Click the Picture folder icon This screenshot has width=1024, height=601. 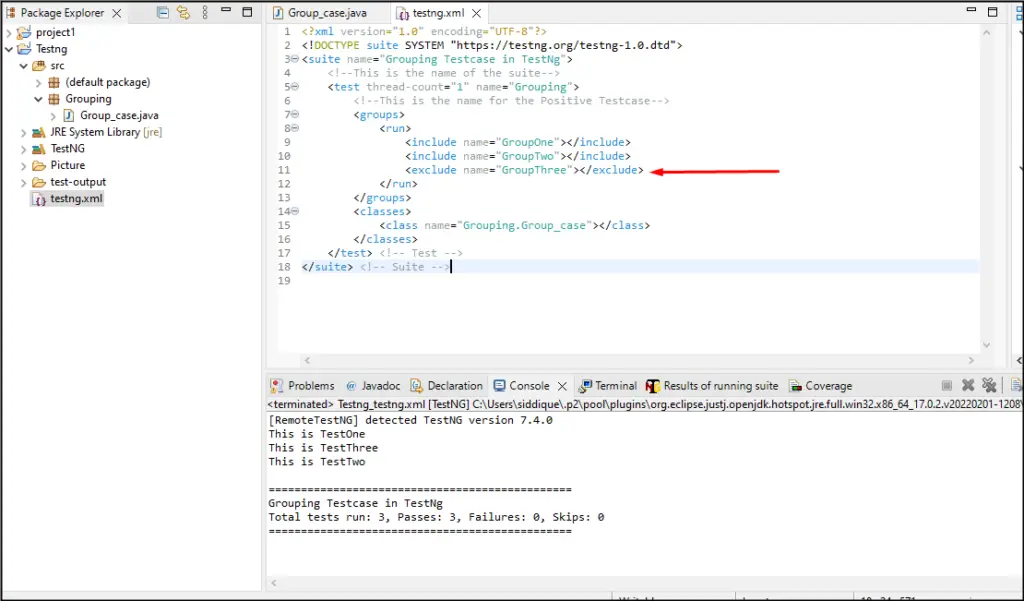[x=39, y=165]
